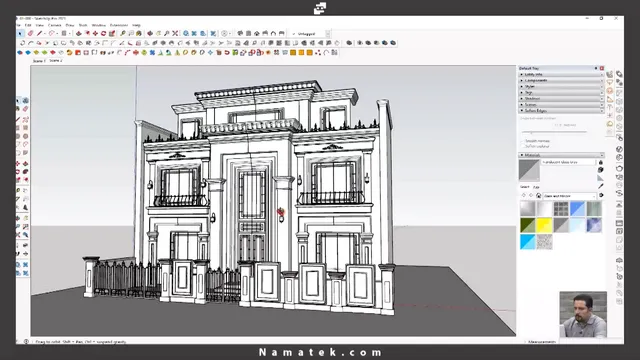Viewport: 640px width, 360px height.
Task: Switch to the Scene 2 tab
Action: (56, 60)
